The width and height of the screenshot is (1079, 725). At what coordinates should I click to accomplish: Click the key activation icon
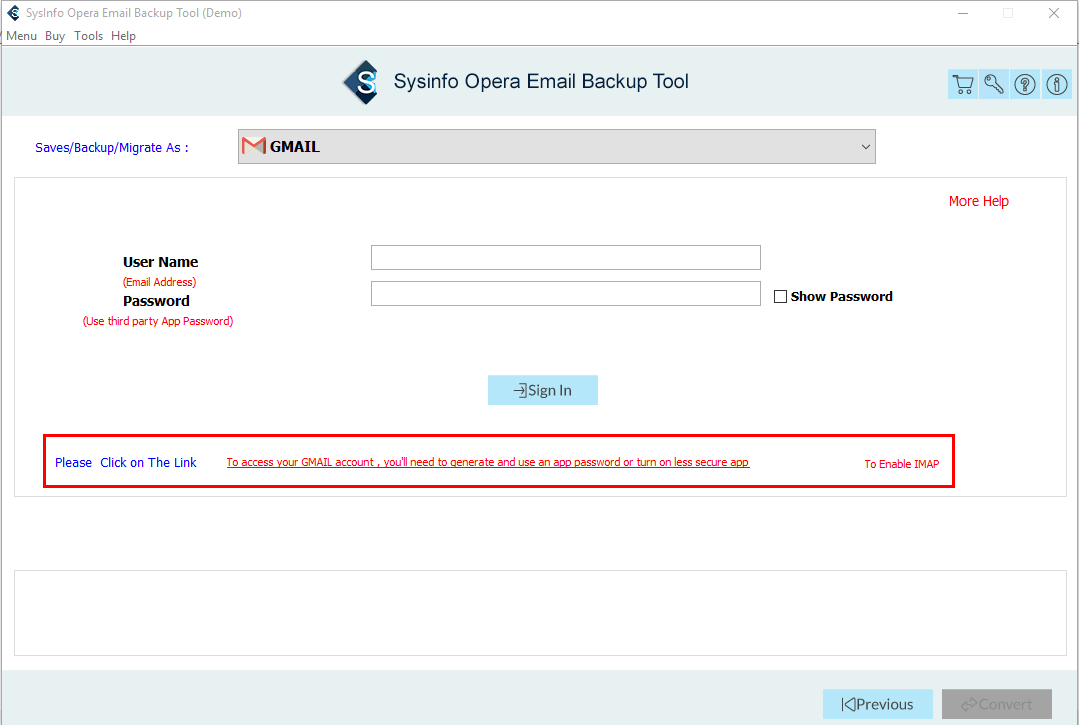click(994, 85)
